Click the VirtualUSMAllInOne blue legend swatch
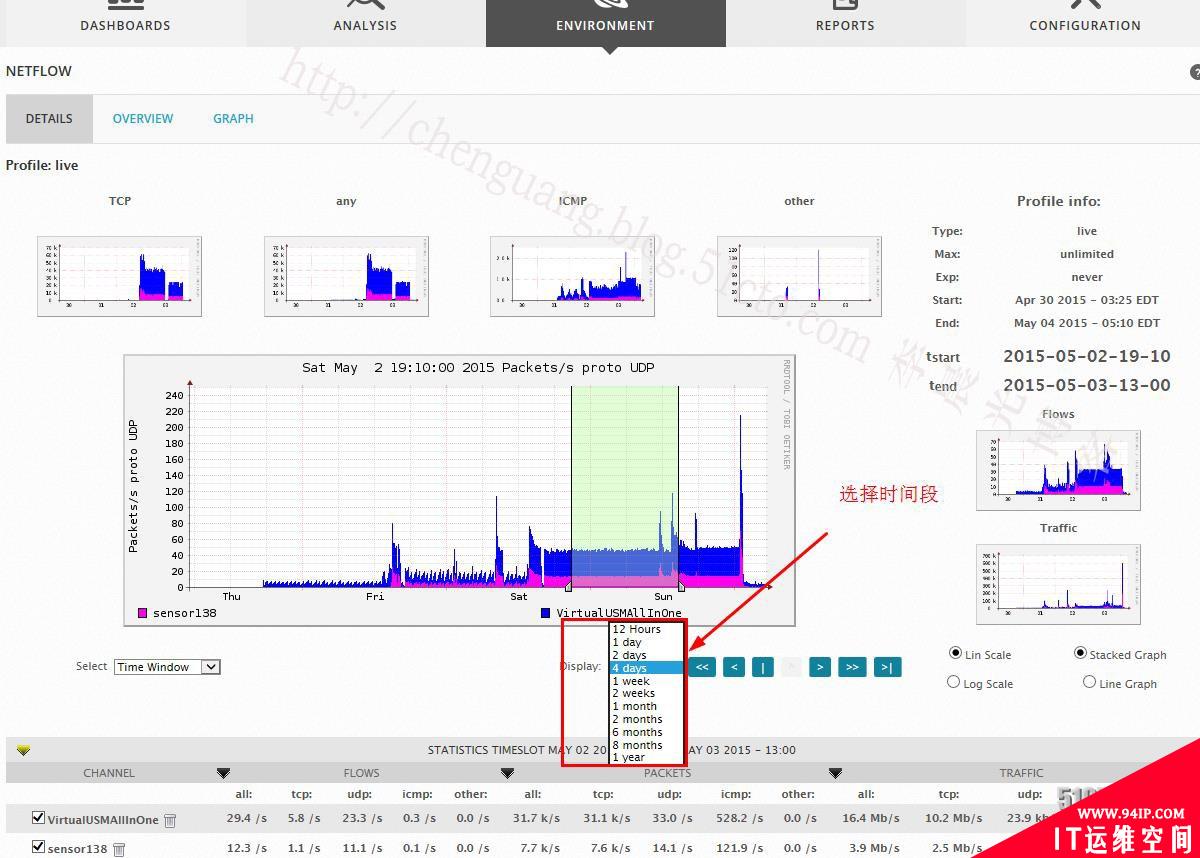 coord(545,613)
